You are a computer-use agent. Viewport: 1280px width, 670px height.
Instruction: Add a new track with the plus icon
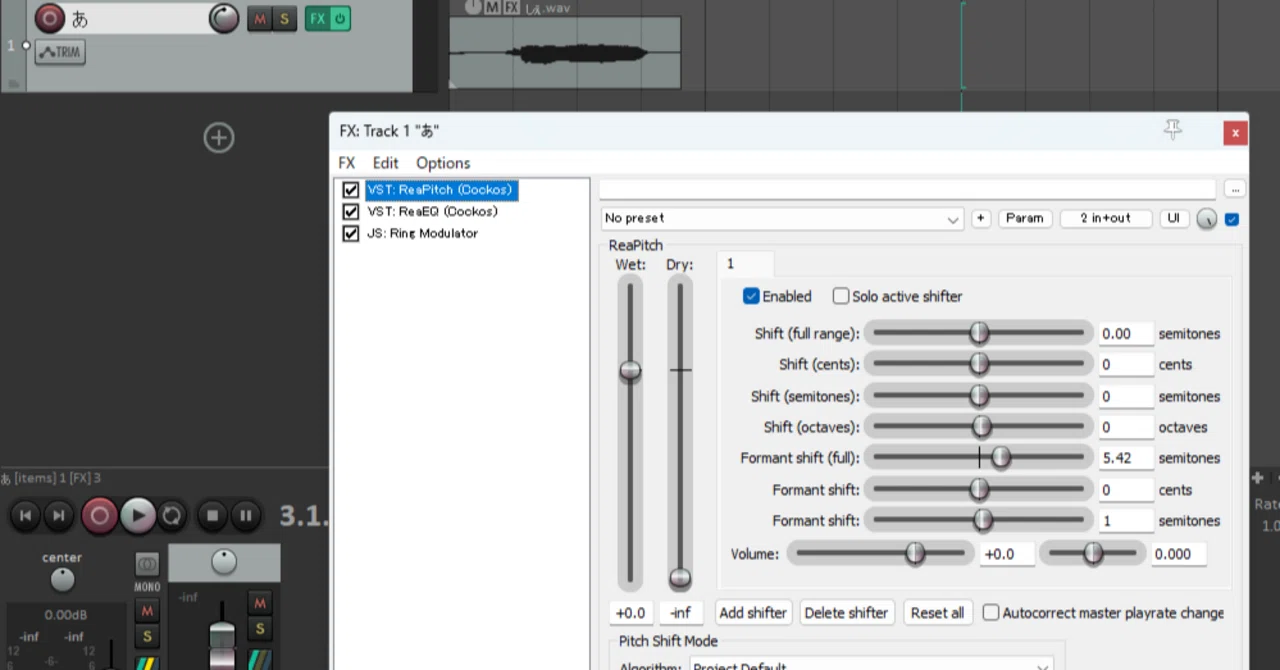[219, 137]
